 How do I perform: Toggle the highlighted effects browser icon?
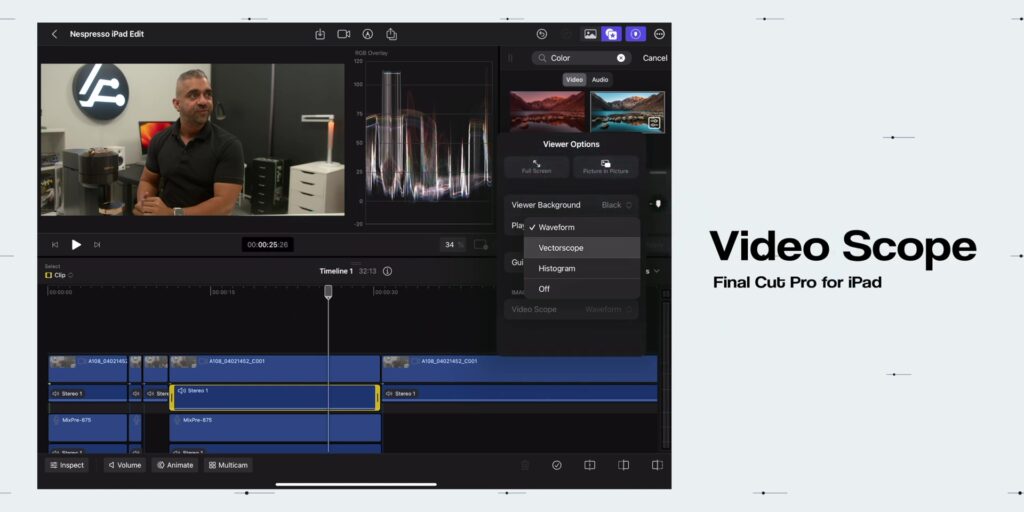(612, 34)
